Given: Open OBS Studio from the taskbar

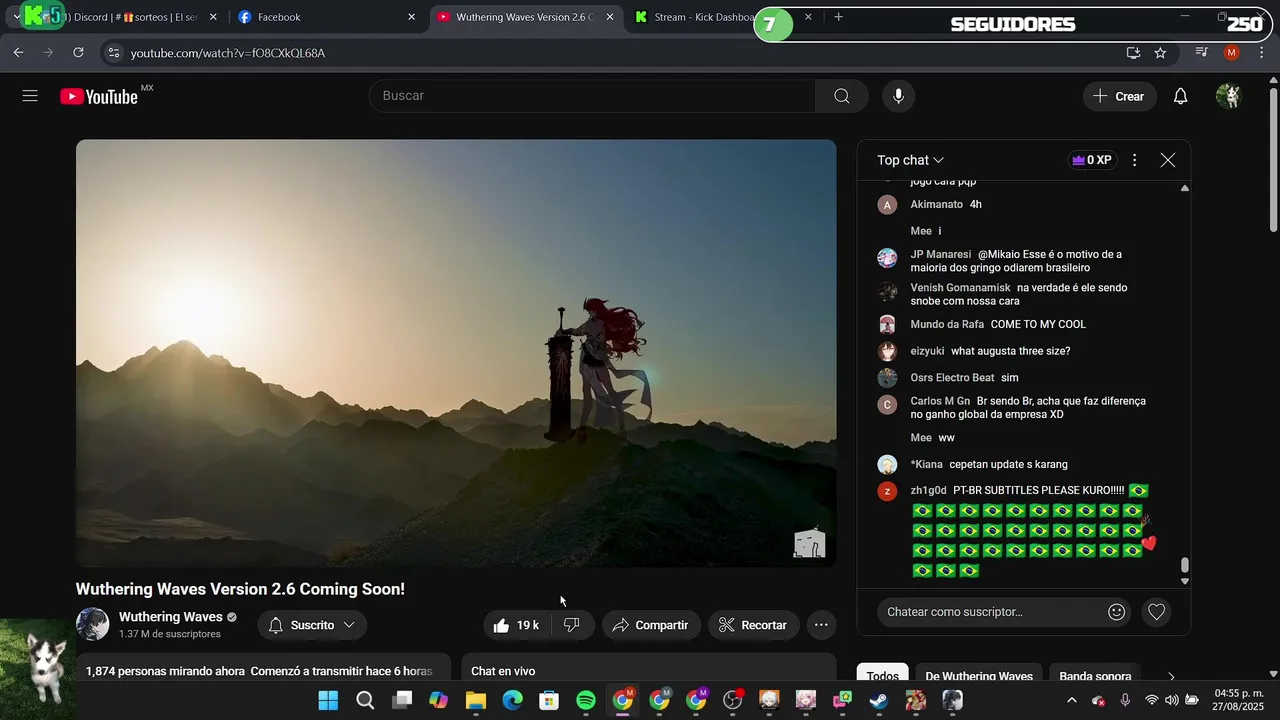Looking at the screenshot, I should coord(732,700).
